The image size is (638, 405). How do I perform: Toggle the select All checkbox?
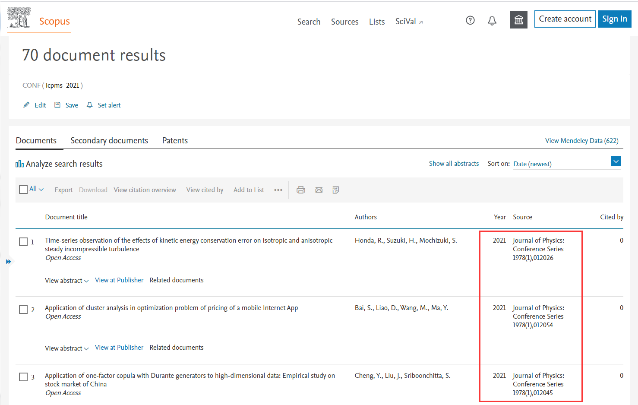click(24, 189)
